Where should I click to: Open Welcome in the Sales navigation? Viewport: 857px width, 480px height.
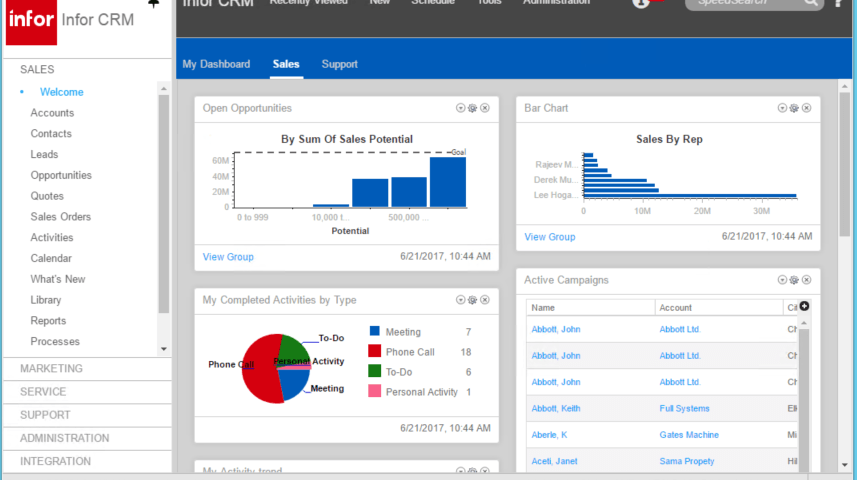pos(62,92)
